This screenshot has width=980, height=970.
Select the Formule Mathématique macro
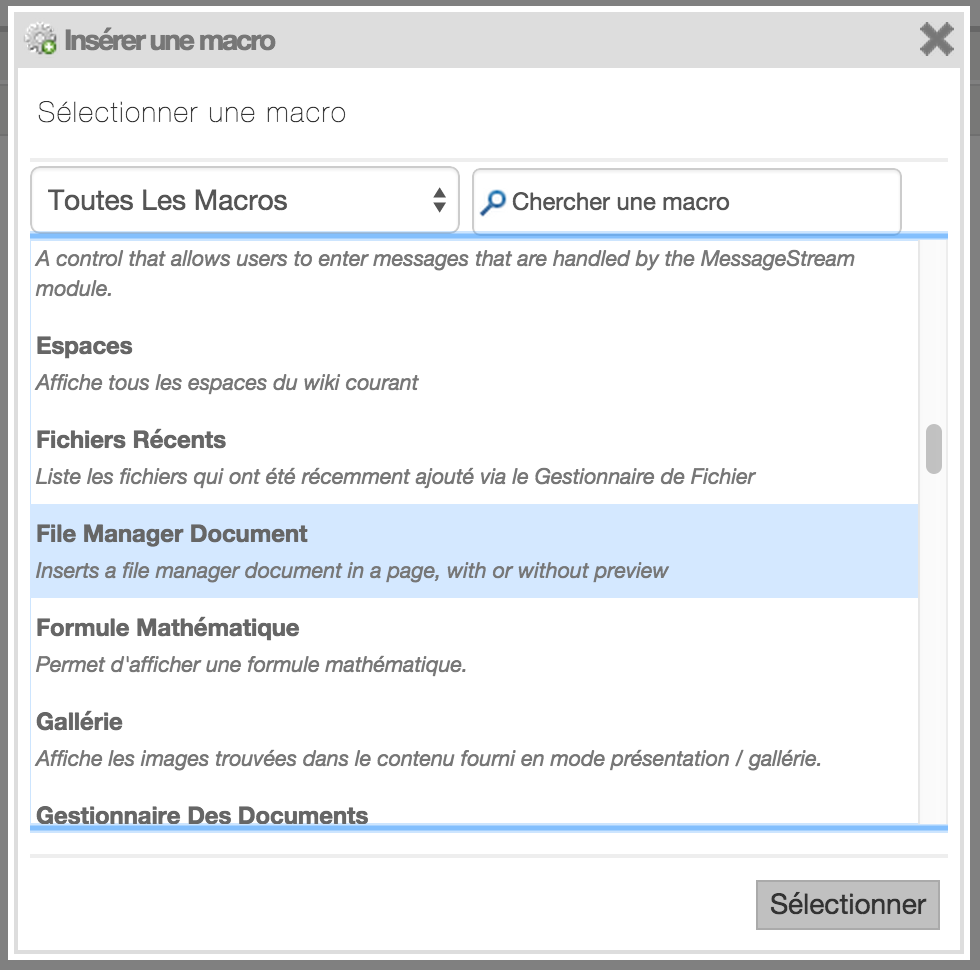[x=474, y=645]
